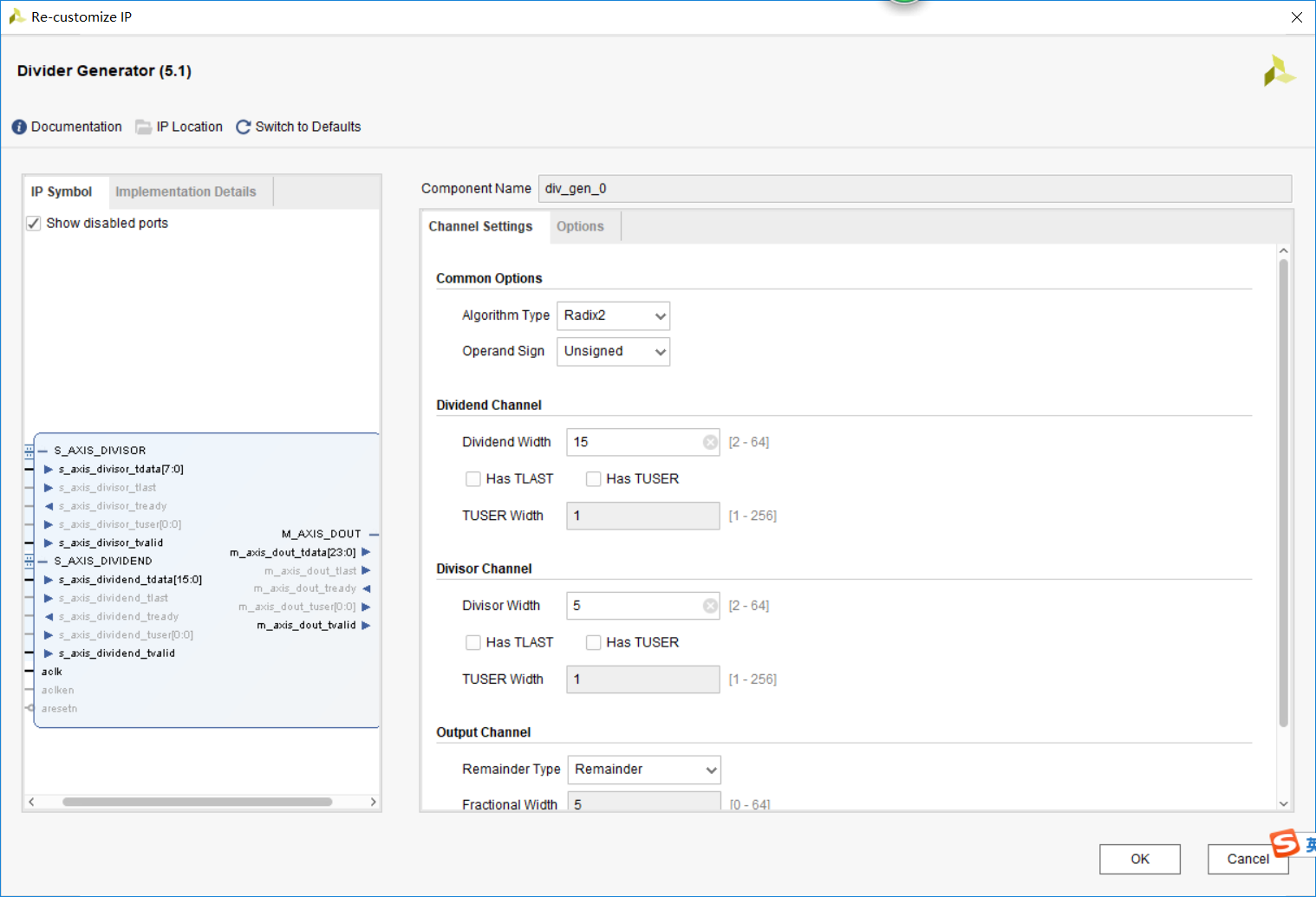Viewport: 1316px width, 897px height.
Task: Enable Has TUSER in Divisor Channel
Action: tap(594, 642)
